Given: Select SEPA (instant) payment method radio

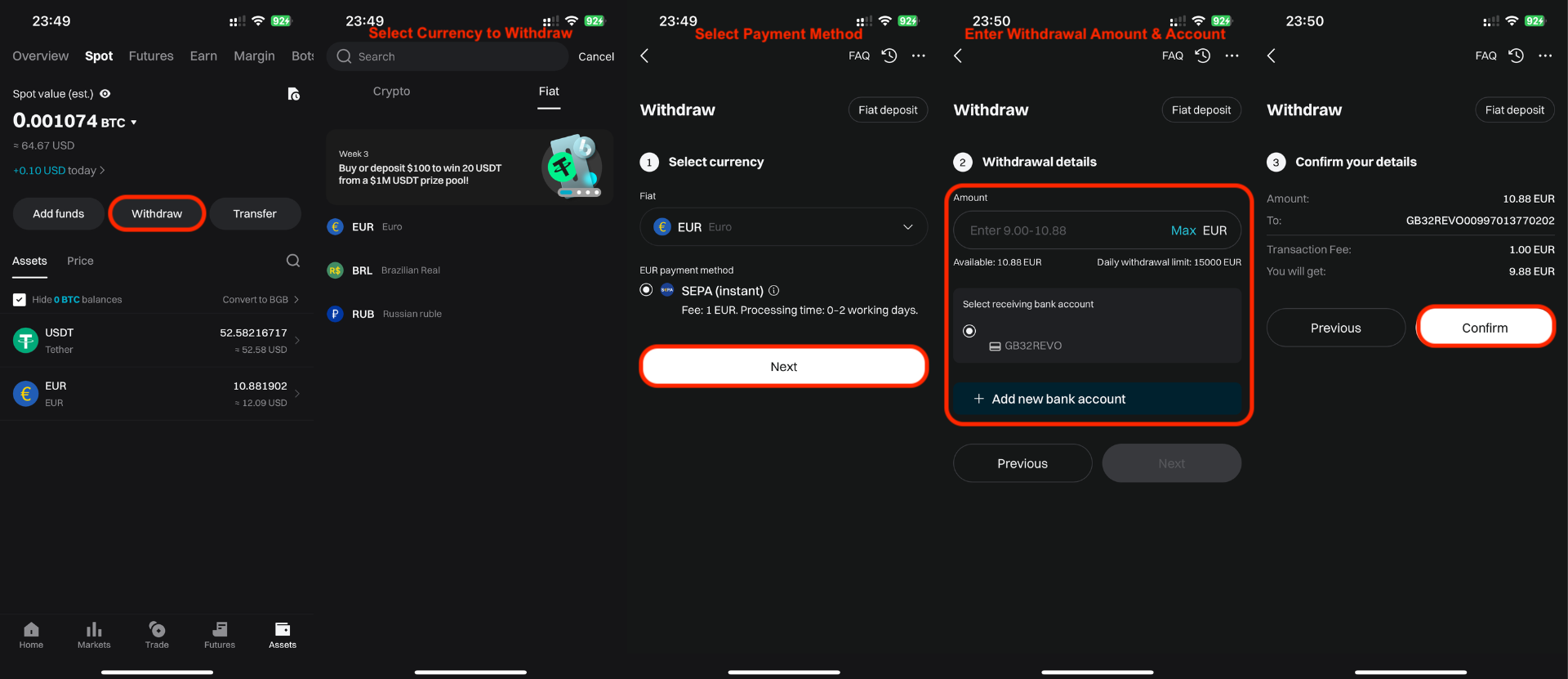Looking at the screenshot, I should pyautogui.click(x=646, y=290).
